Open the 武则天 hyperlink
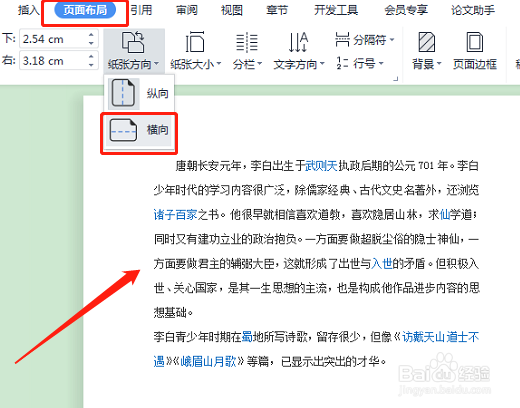520x408 pixels. (x=322, y=165)
